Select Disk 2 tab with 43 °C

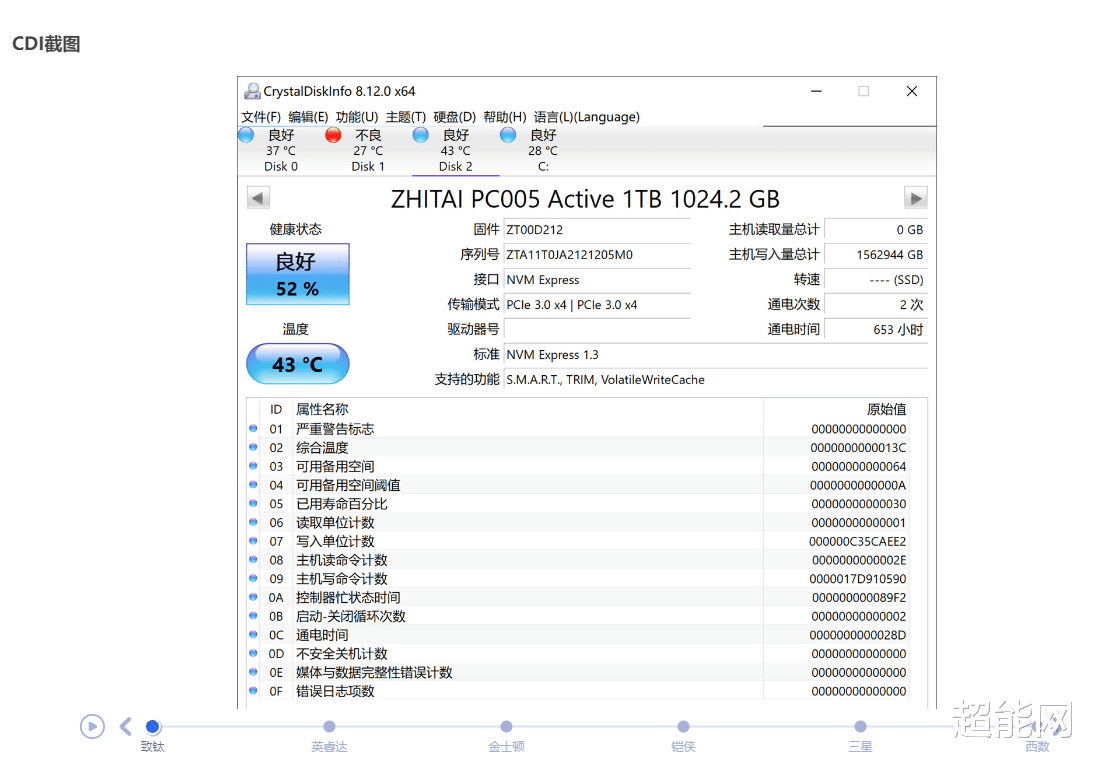pyautogui.click(x=455, y=150)
